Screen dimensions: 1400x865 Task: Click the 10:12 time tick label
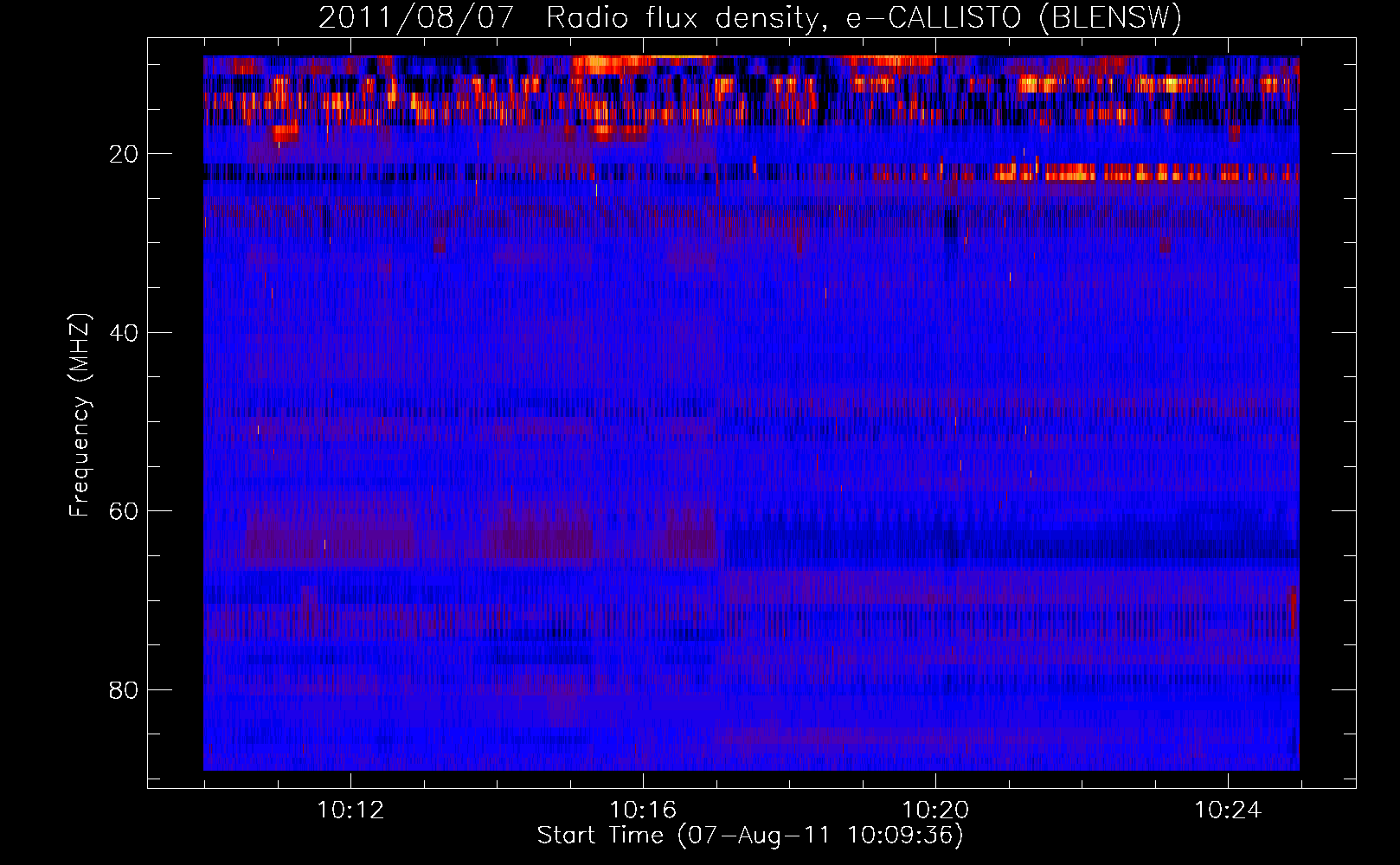(350, 811)
